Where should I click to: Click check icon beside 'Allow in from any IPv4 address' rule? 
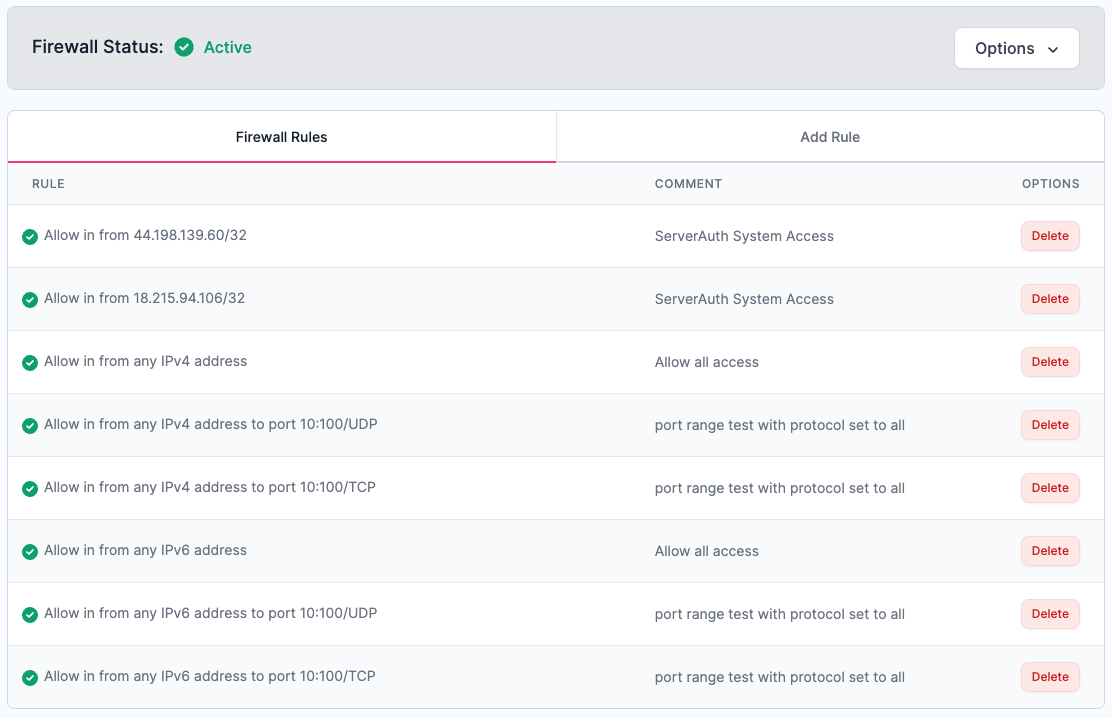click(30, 363)
